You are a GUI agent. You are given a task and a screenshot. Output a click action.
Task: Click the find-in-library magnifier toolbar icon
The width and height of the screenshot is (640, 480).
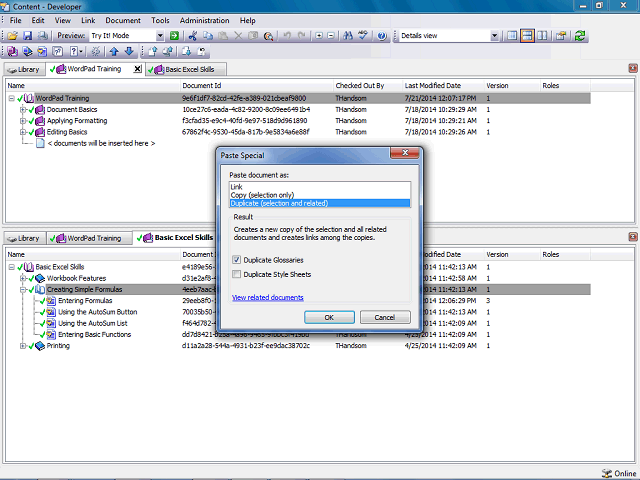coord(268,36)
